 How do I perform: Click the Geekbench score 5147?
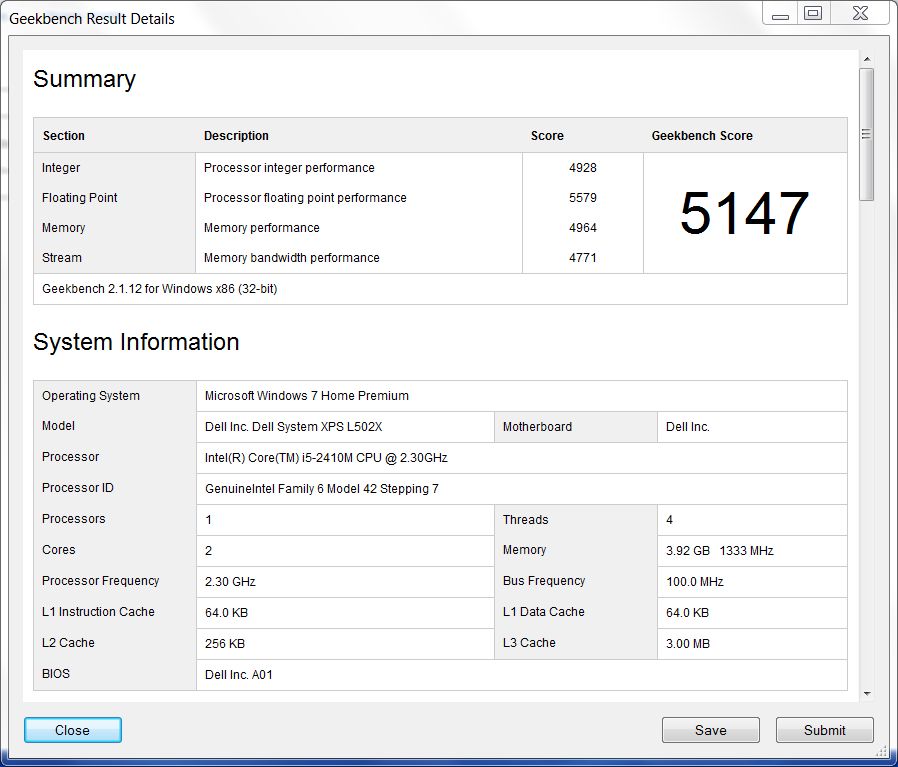pos(745,213)
